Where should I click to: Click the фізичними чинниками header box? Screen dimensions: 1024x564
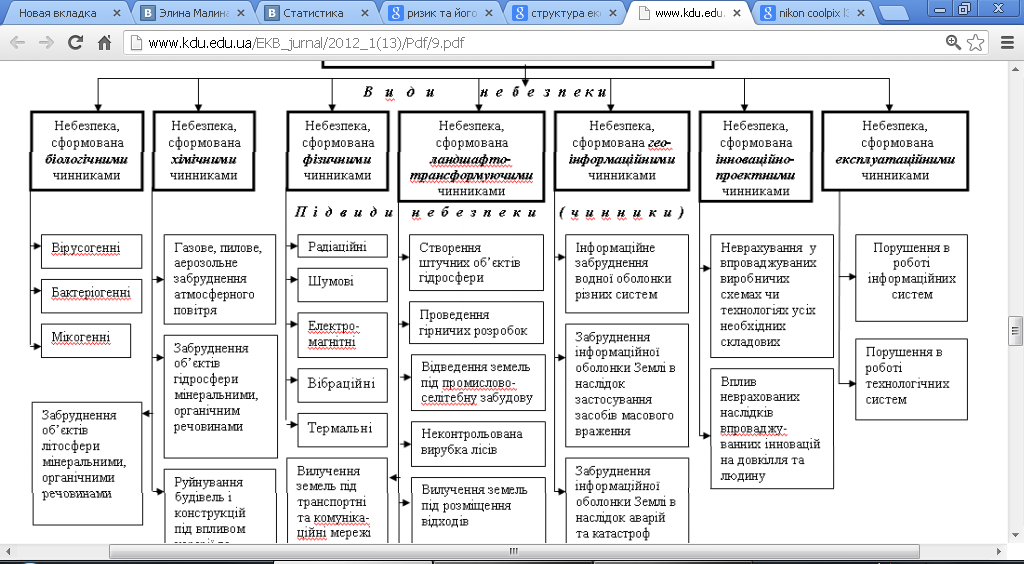click(338, 151)
